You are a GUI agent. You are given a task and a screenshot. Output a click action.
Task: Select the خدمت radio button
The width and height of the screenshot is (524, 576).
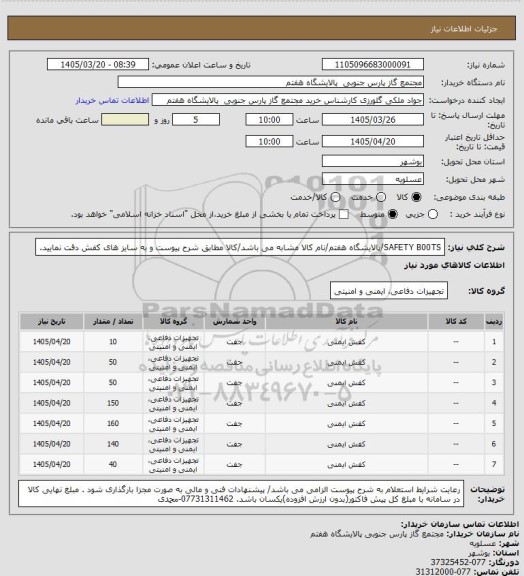pos(381,197)
